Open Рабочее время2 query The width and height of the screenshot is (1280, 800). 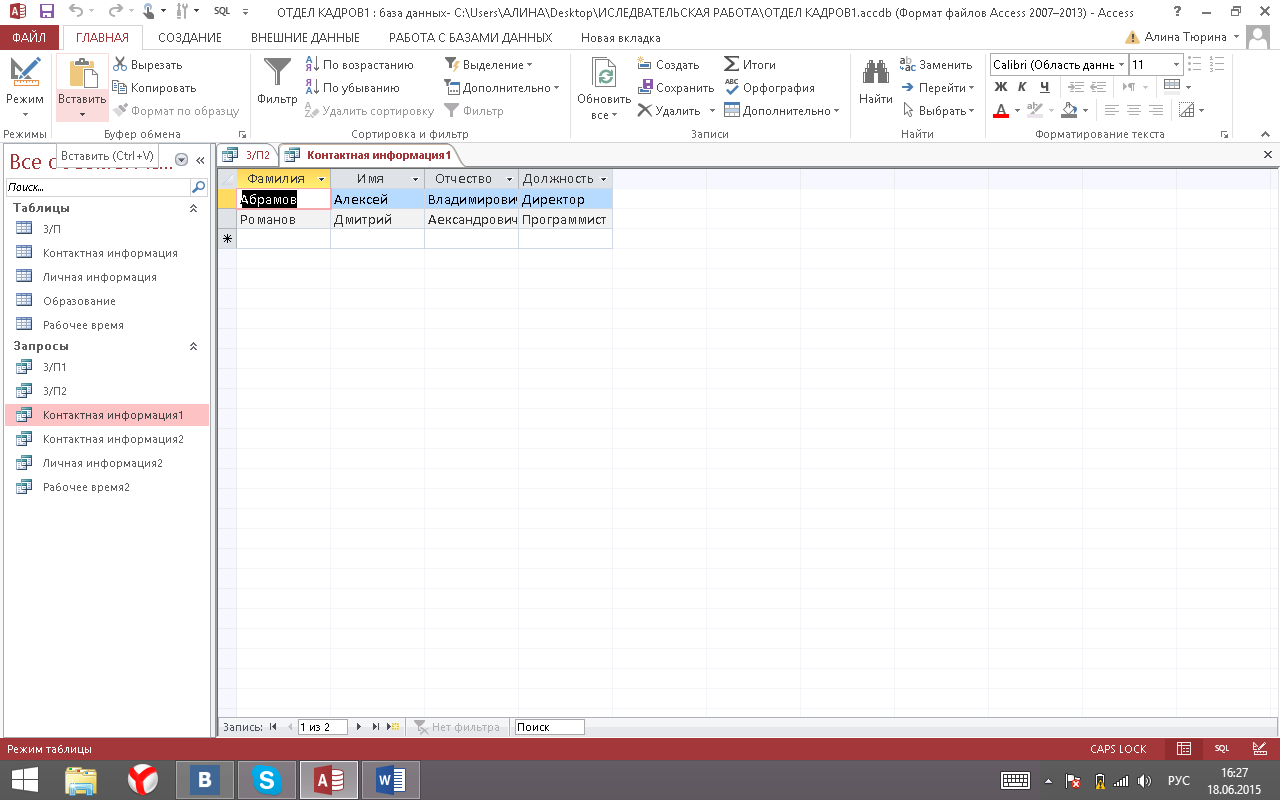tap(86, 487)
